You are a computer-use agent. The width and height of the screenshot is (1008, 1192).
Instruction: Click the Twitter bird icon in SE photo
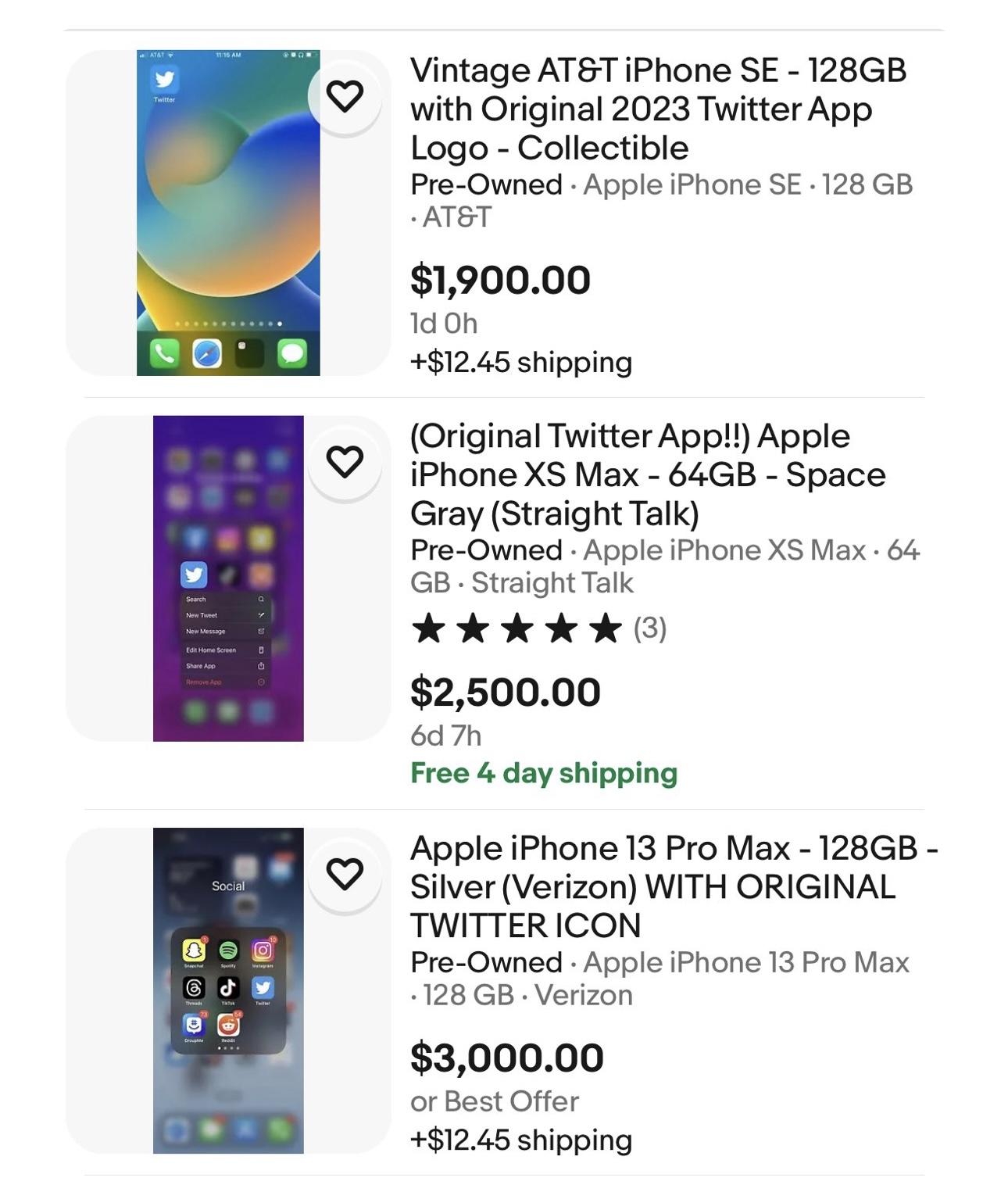pos(164,79)
